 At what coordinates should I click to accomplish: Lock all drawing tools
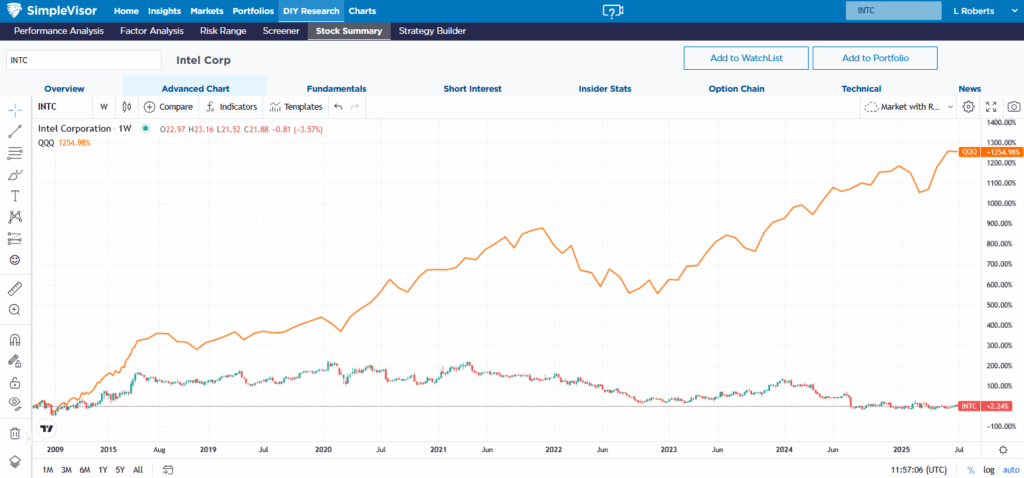pos(15,382)
